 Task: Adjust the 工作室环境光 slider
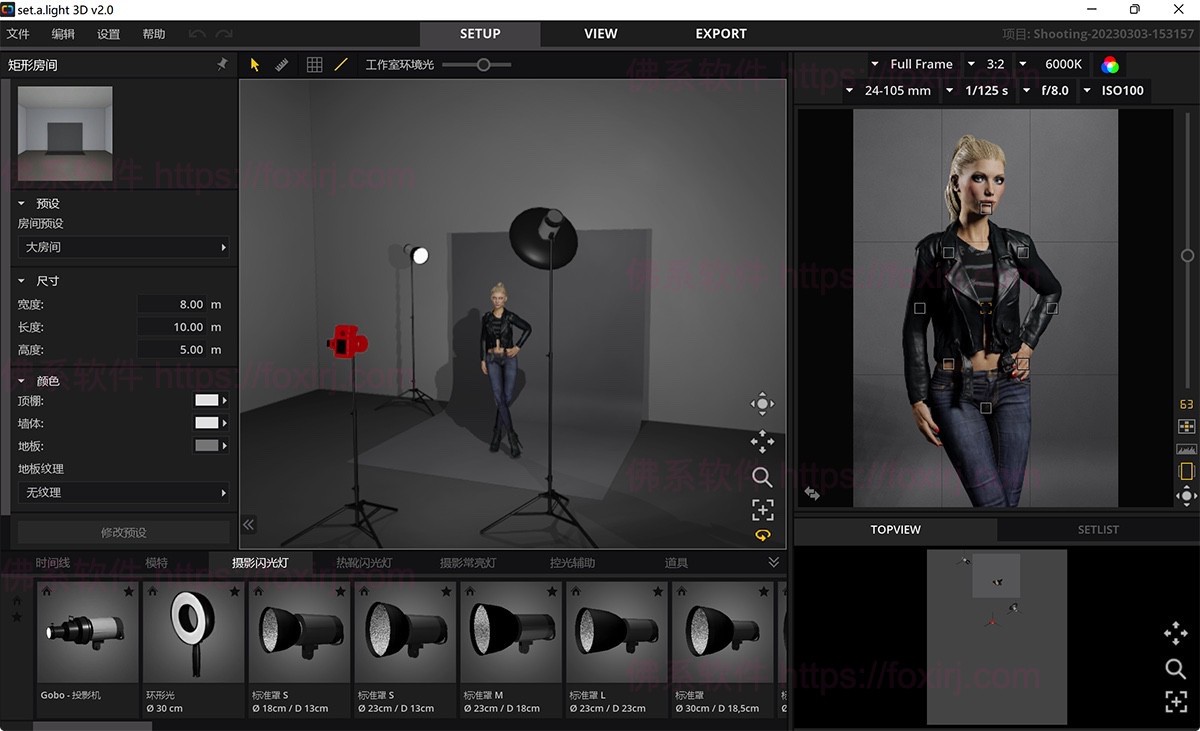click(483, 65)
